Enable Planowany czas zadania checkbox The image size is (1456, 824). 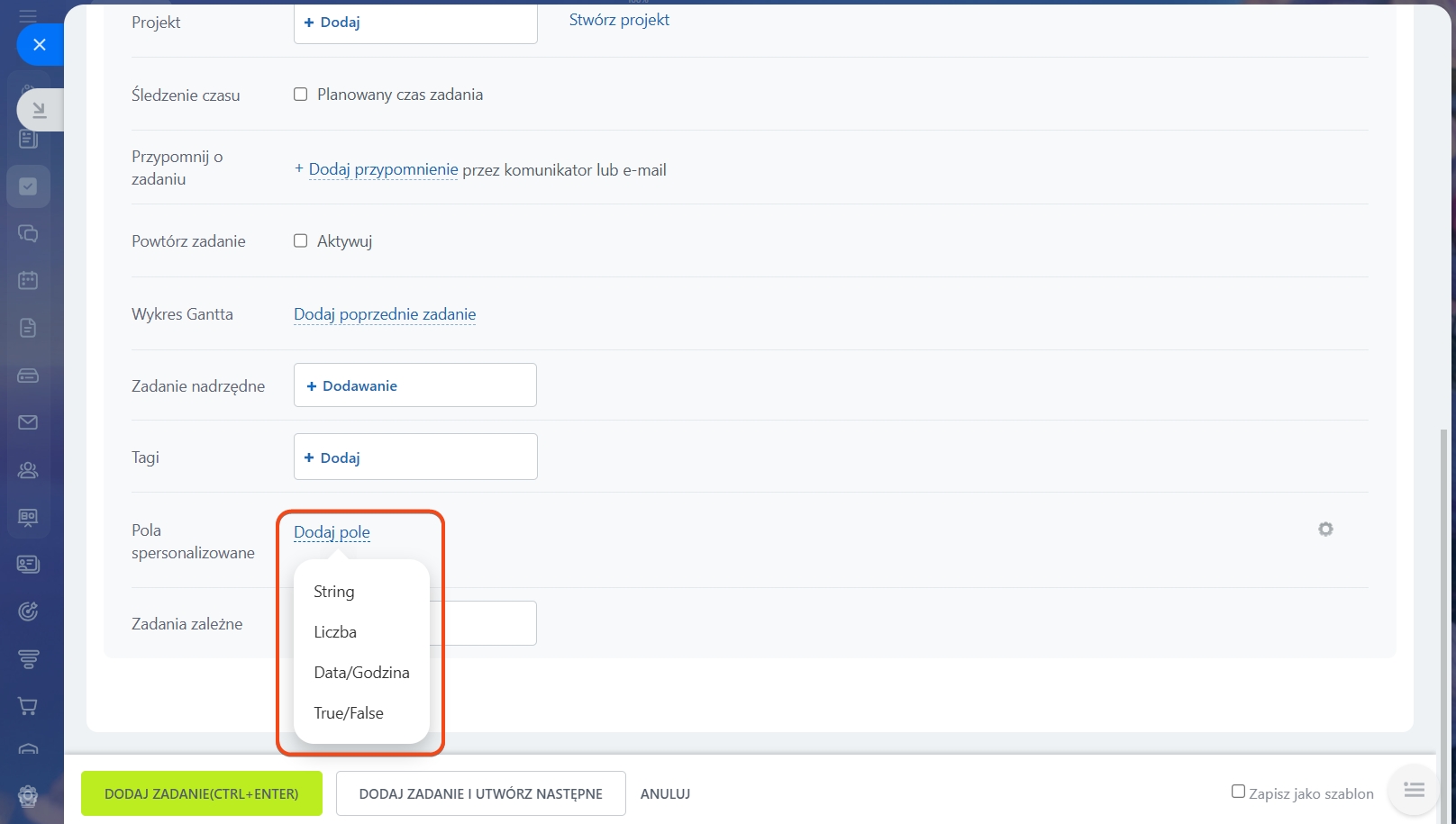pos(301,95)
